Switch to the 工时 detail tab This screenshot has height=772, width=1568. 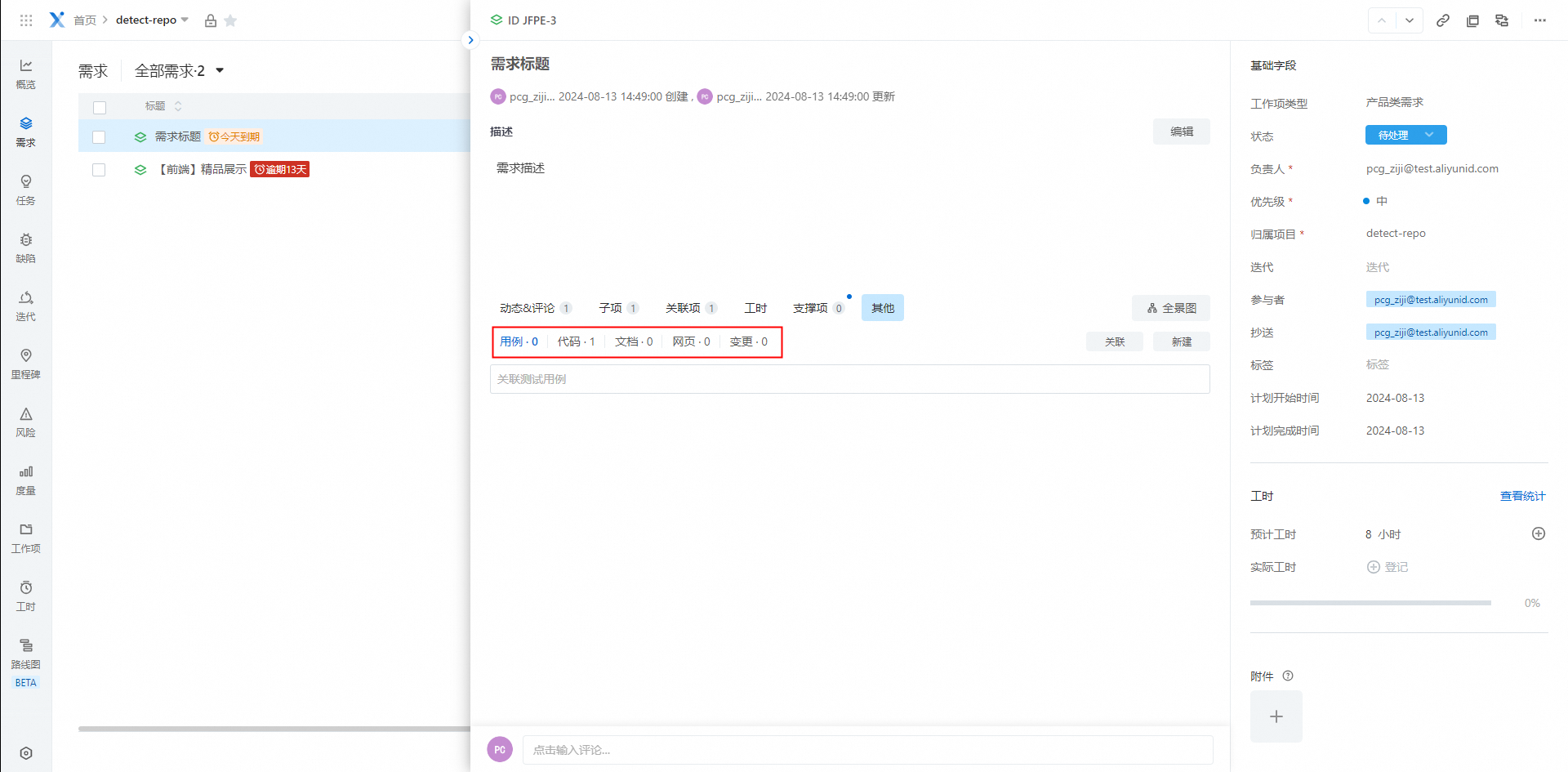click(755, 308)
